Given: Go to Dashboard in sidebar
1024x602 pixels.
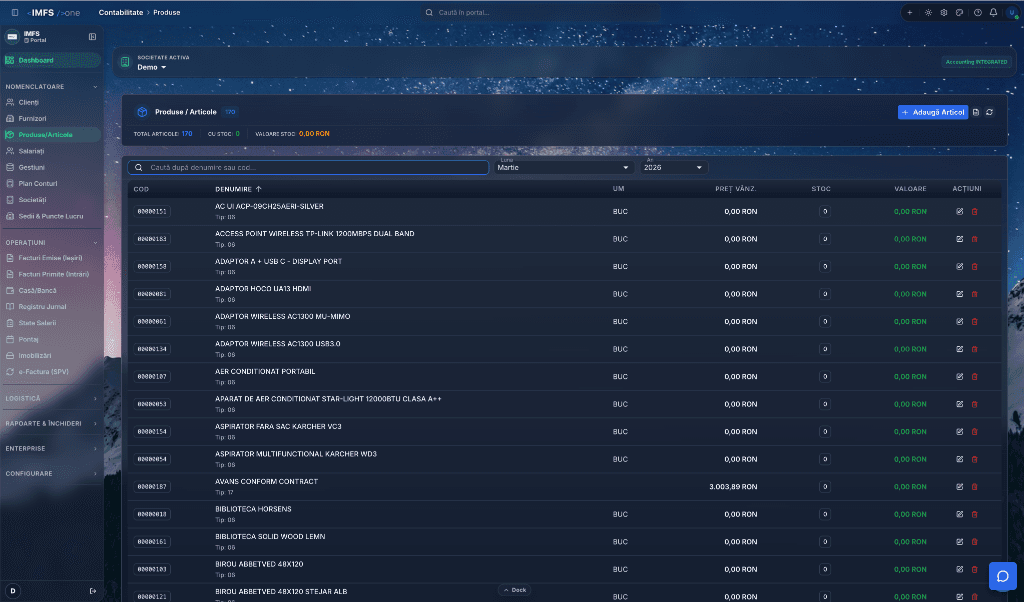Looking at the screenshot, I should [52, 60].
